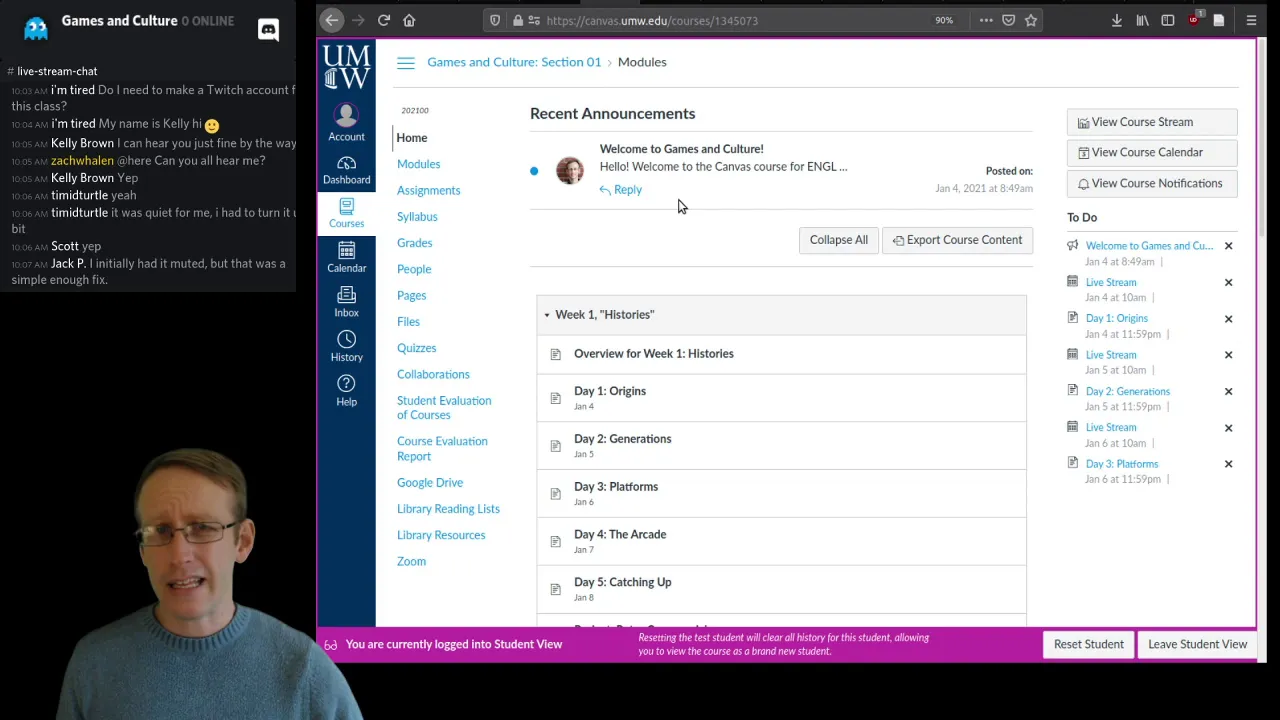Dismiss the Day 3: Platforms To Do item
This screenshot has width=1280, height=720.
[x=1228, y=464]
